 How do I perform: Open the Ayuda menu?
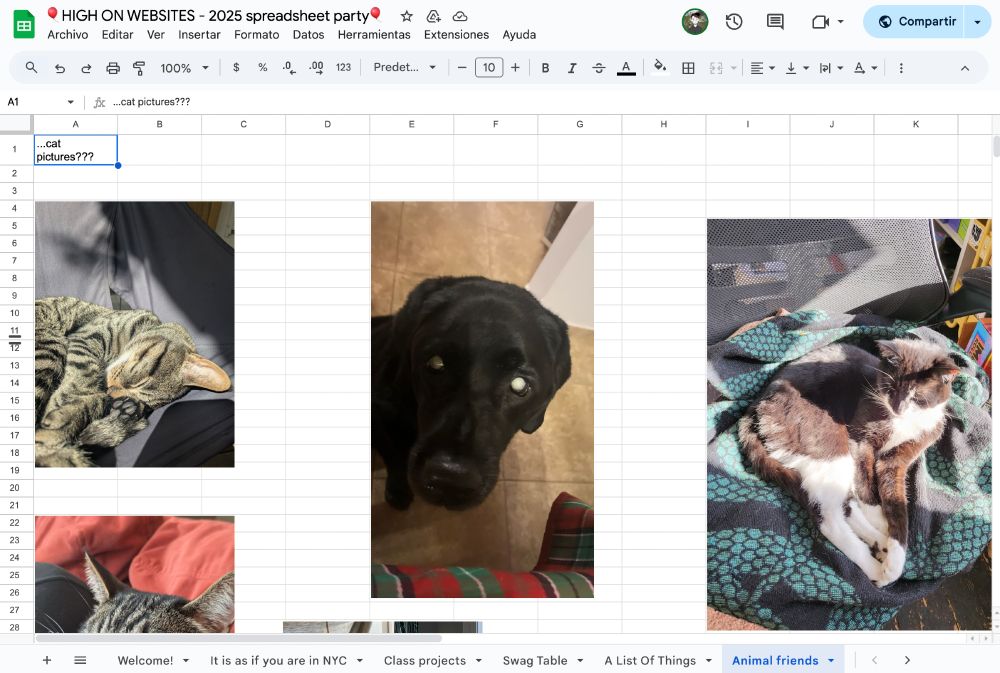(x=519, y=34)
